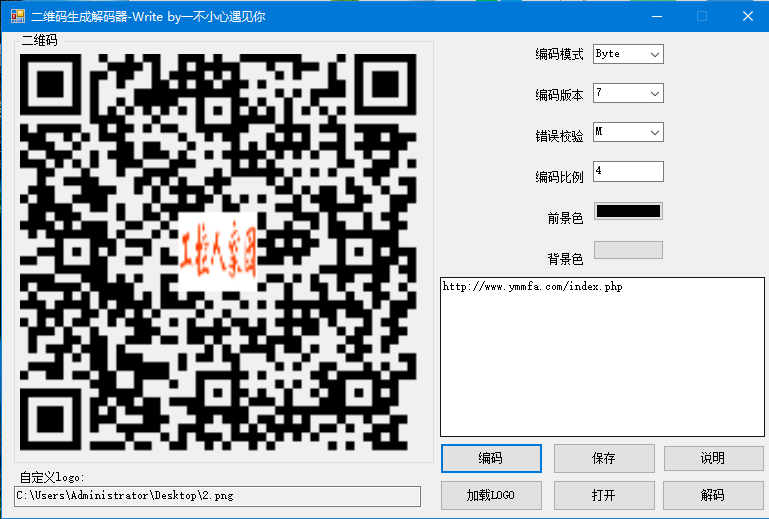
Task: Click the custom logo path field
Action: [x=217, y=496]
